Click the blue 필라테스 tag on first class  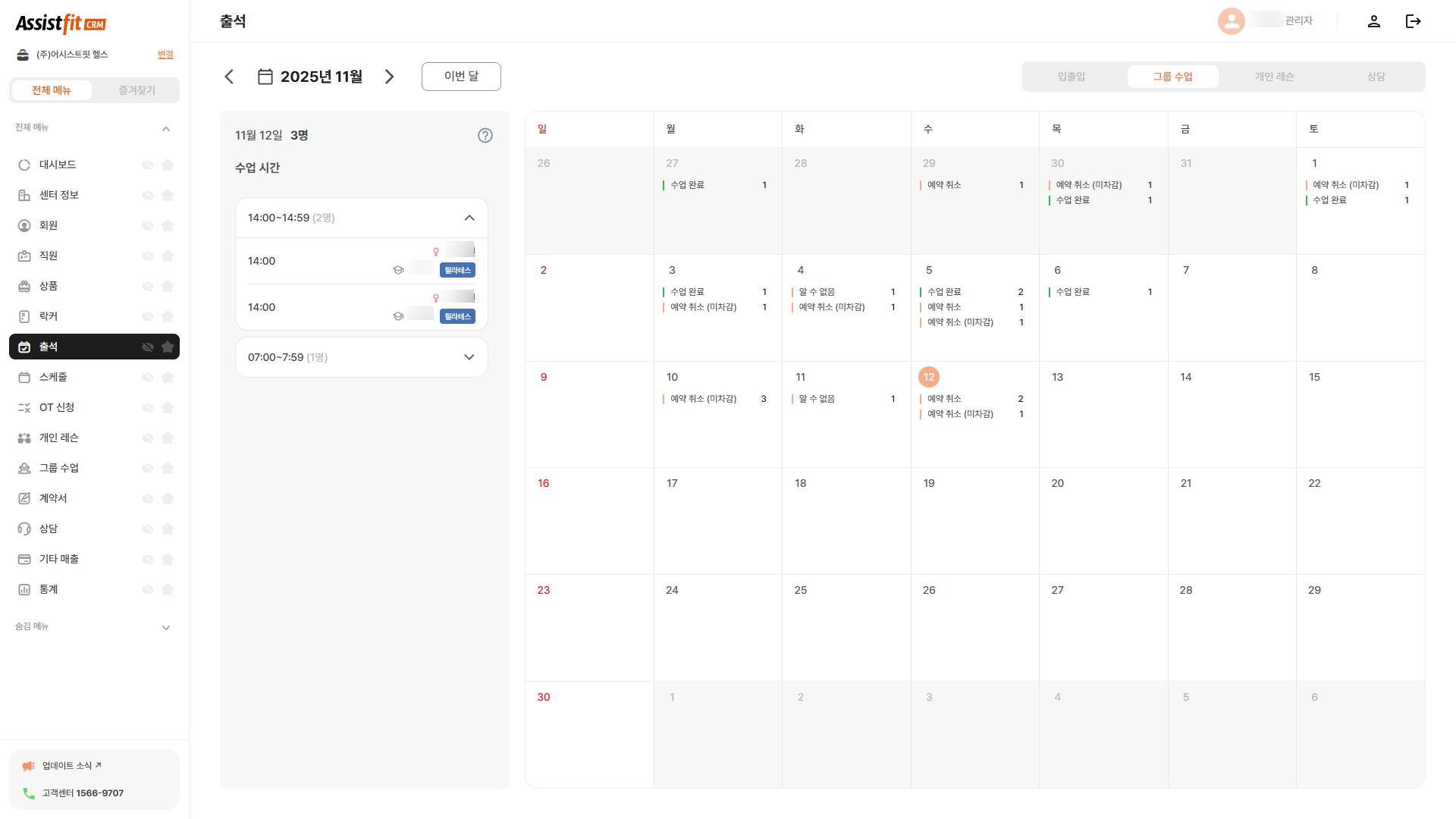click(x=457, y=270)
